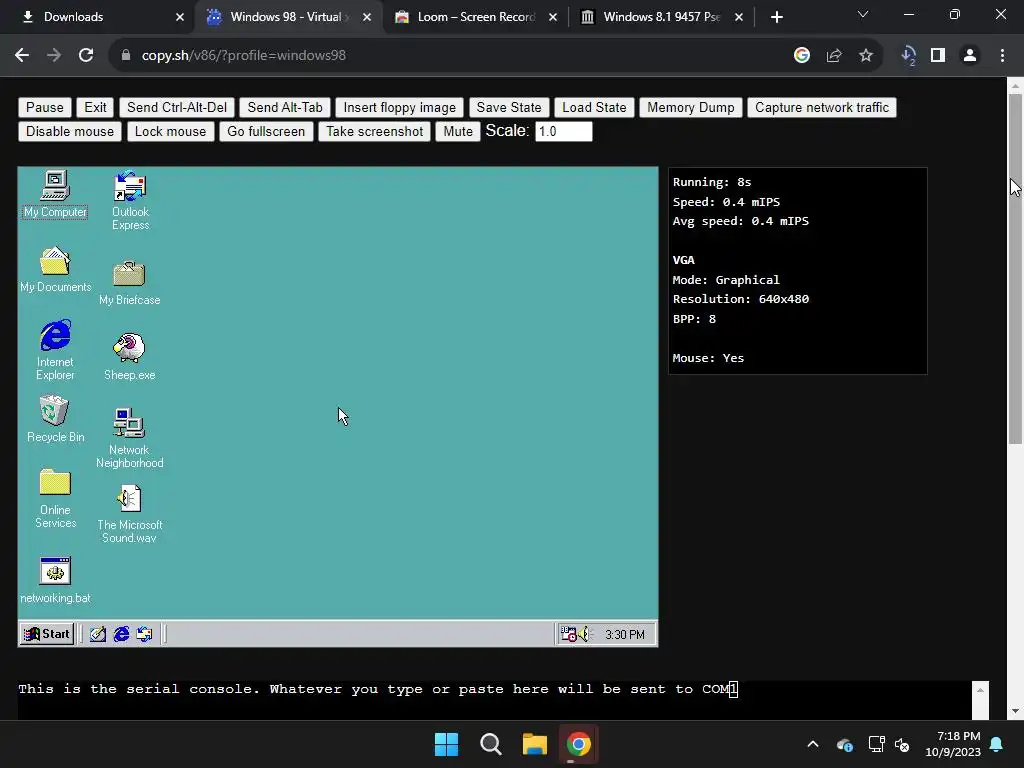Viewport: 1024px width, 768px height.
Task: Click the muted volume tray icon
Action: [903, 744]
